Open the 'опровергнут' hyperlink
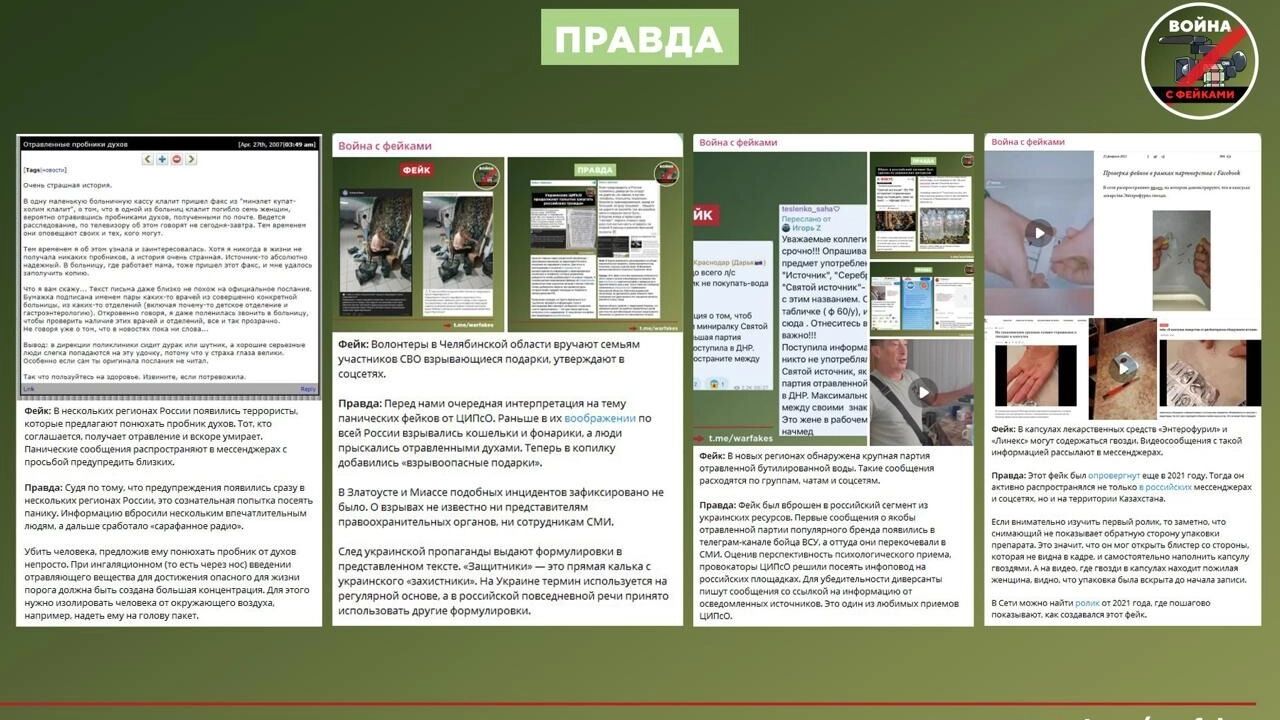The width and height of the screenshot is (1280, 720). tap(1115, 475)
